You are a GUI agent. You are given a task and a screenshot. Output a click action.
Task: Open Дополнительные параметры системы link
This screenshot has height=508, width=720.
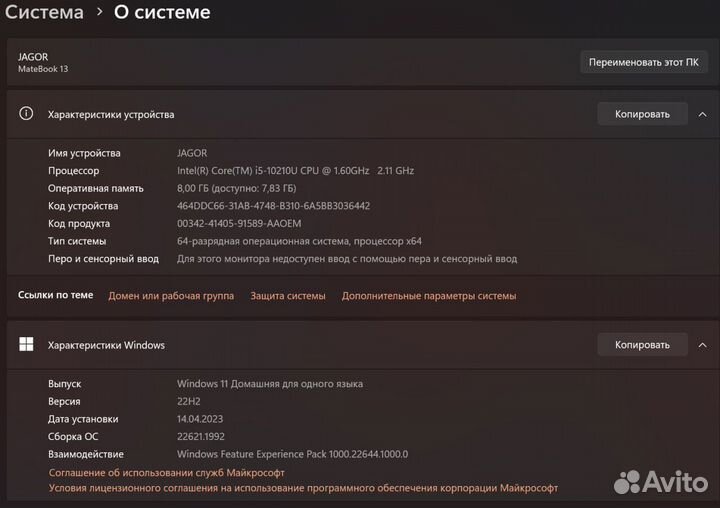(429, 296)
